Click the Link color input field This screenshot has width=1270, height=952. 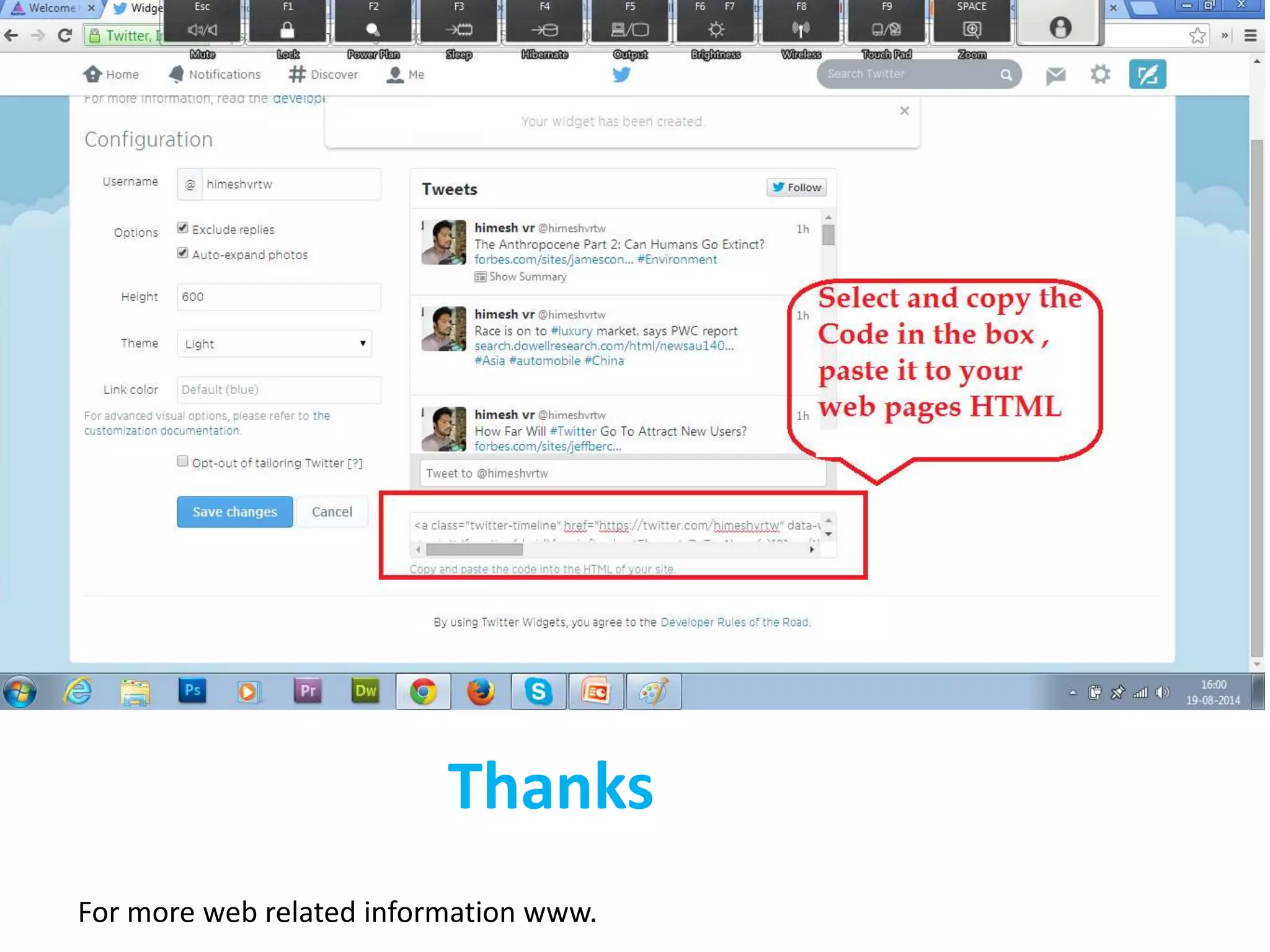tap(279, 390)
